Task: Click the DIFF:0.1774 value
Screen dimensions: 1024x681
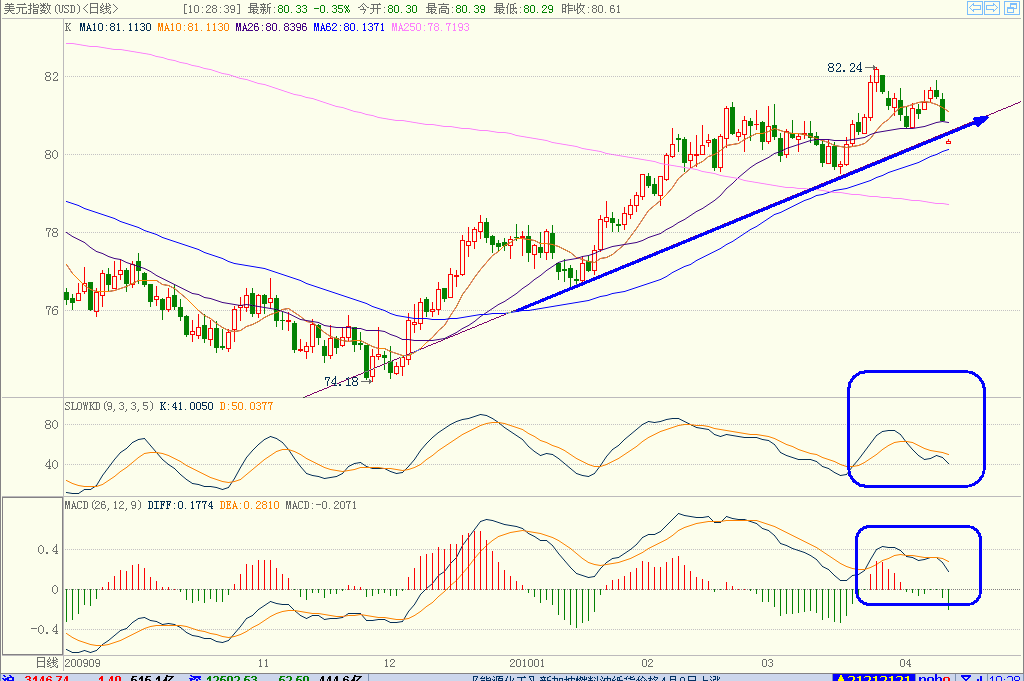Action: (180, 505)
